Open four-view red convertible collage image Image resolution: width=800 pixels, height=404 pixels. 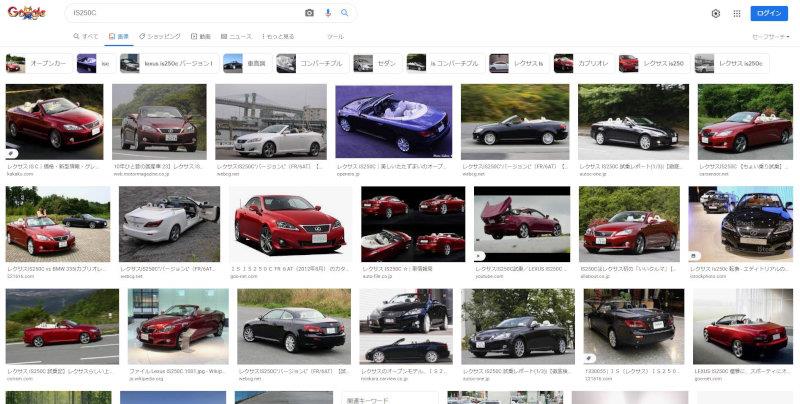click(413, 224)
